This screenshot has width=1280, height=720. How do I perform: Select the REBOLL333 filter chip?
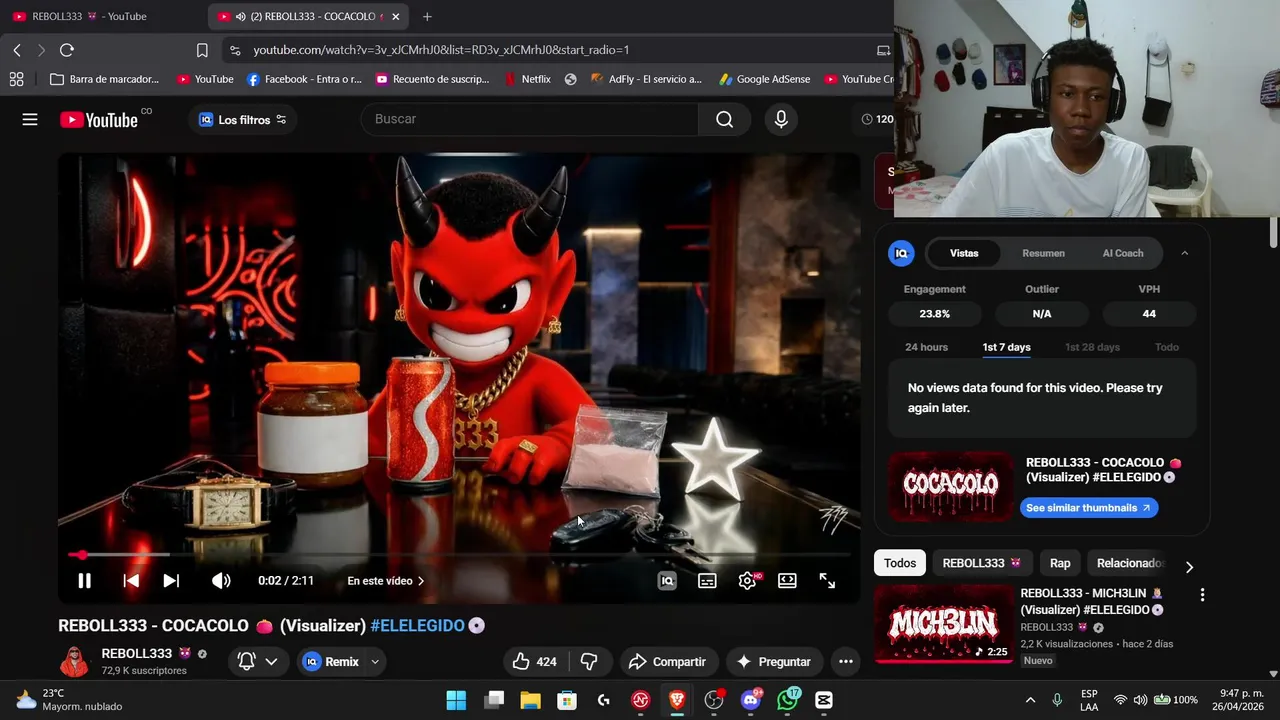982,563
